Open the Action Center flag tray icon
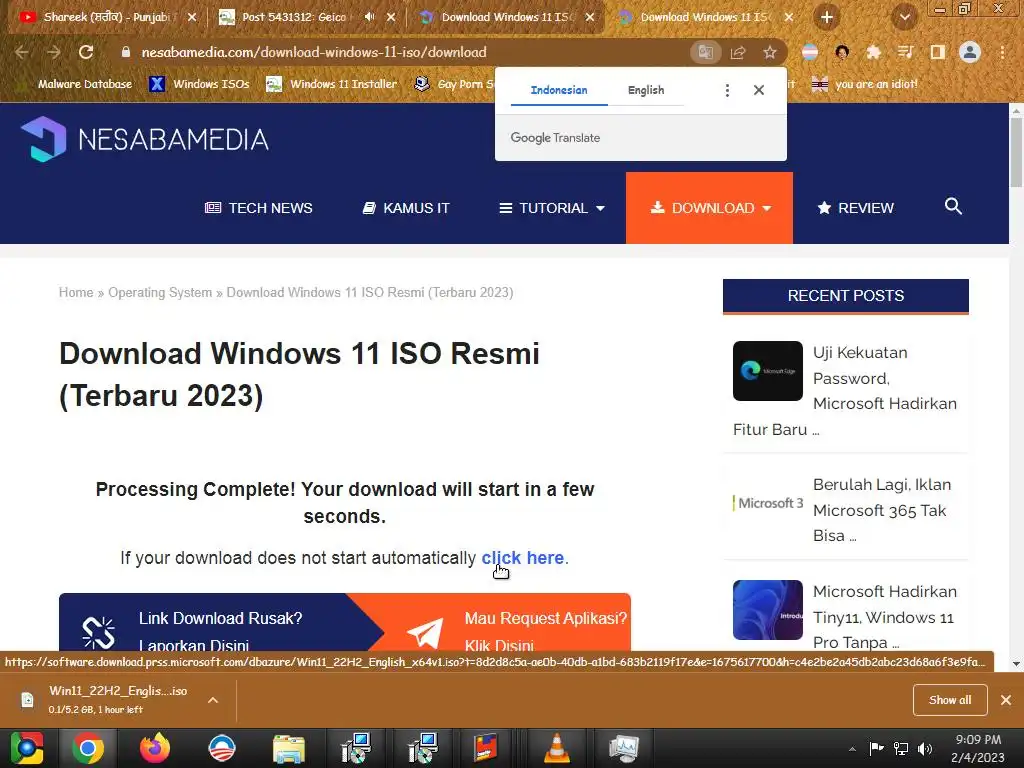The image size is (1024, 768). click(876, 748)
